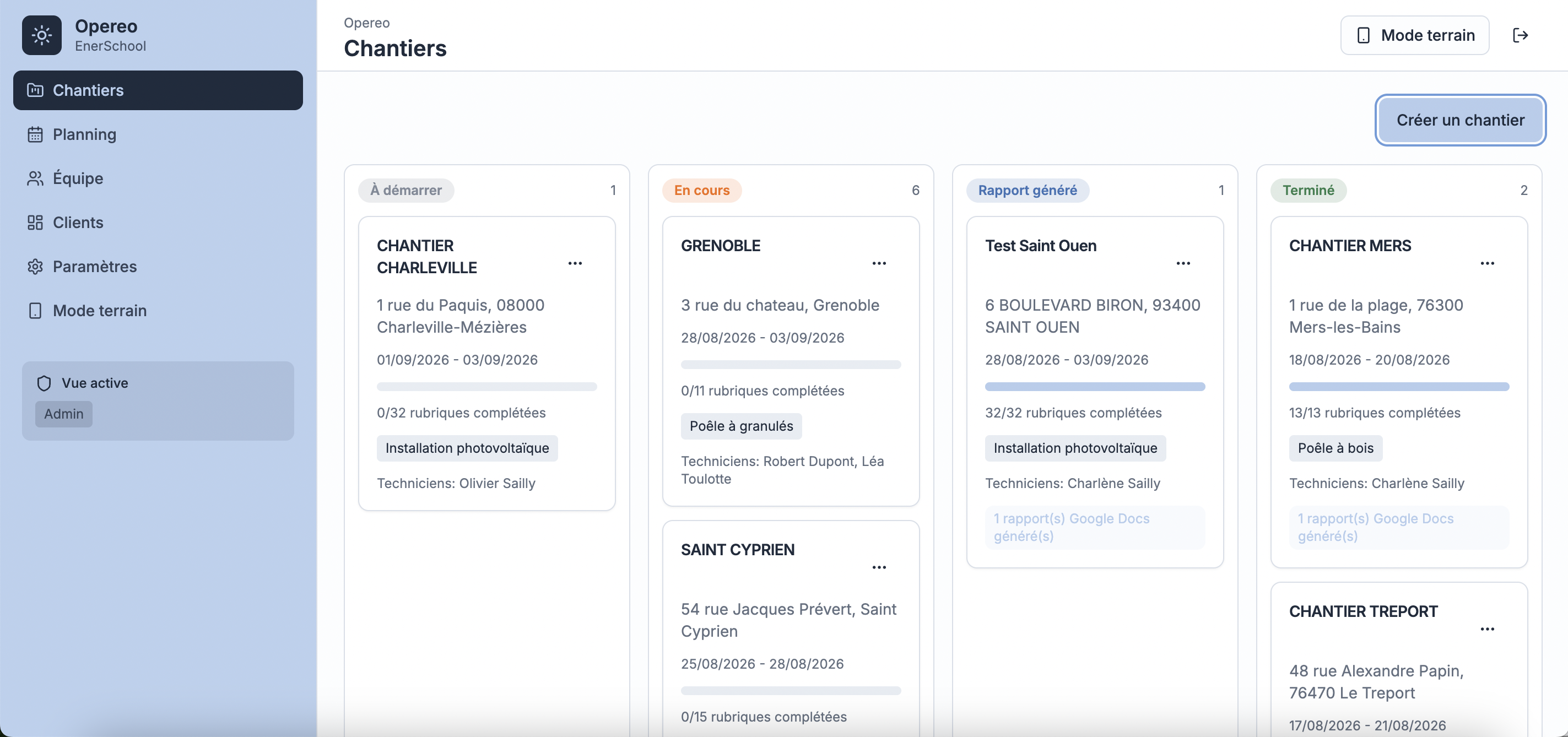Open options menu for CHANTIER MERS
The height and width of the screenshot is (737, 1568).
pos(1487,263)
